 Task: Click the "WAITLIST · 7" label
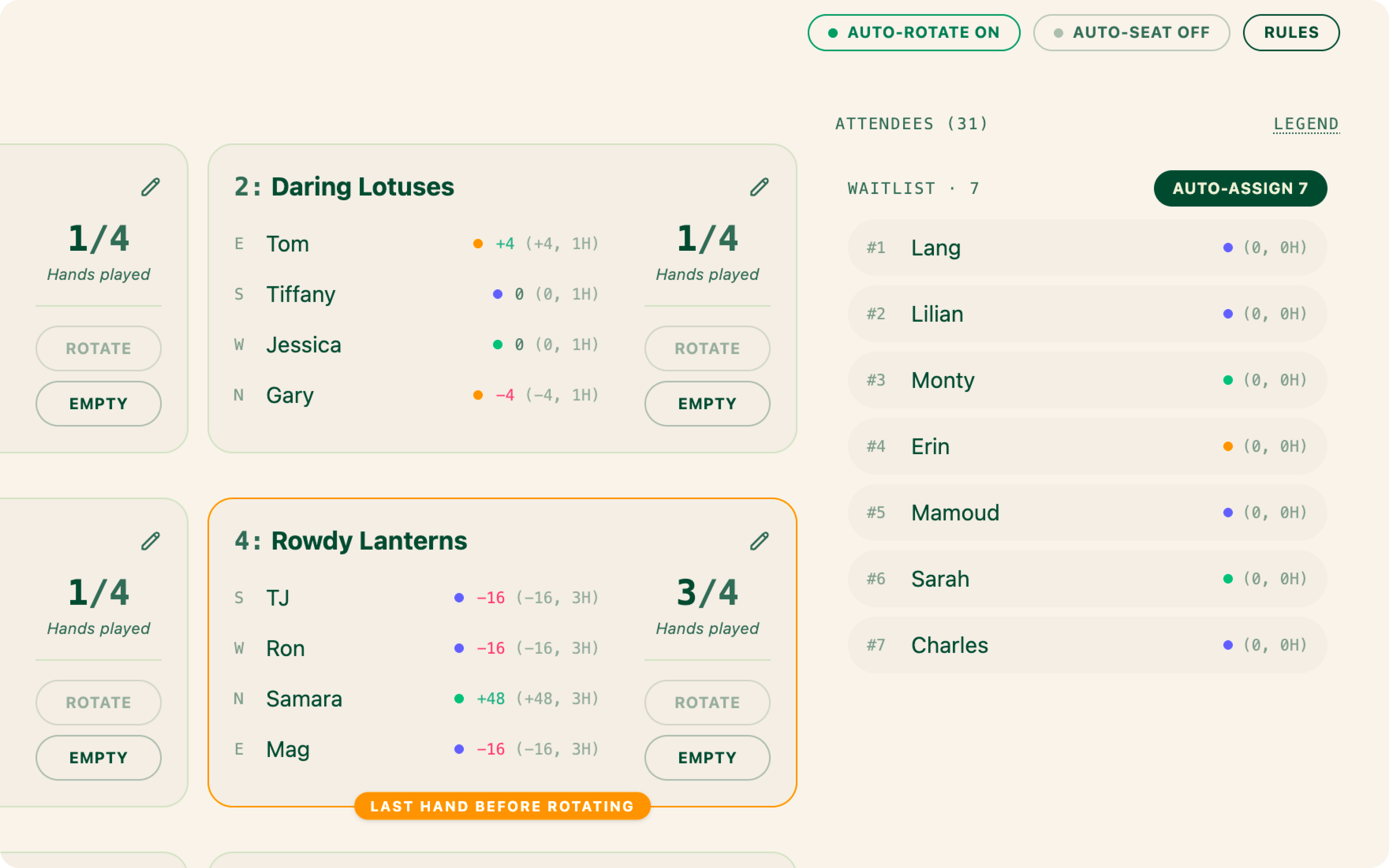tap(913, 188)
